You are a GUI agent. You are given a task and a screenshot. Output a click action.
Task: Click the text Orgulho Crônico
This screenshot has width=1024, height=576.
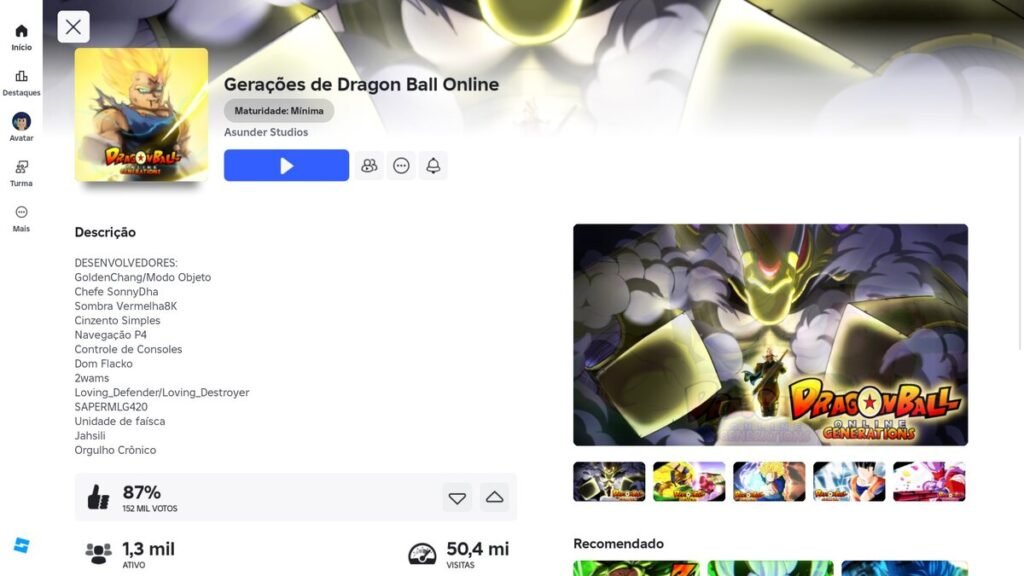click(115, 450)
